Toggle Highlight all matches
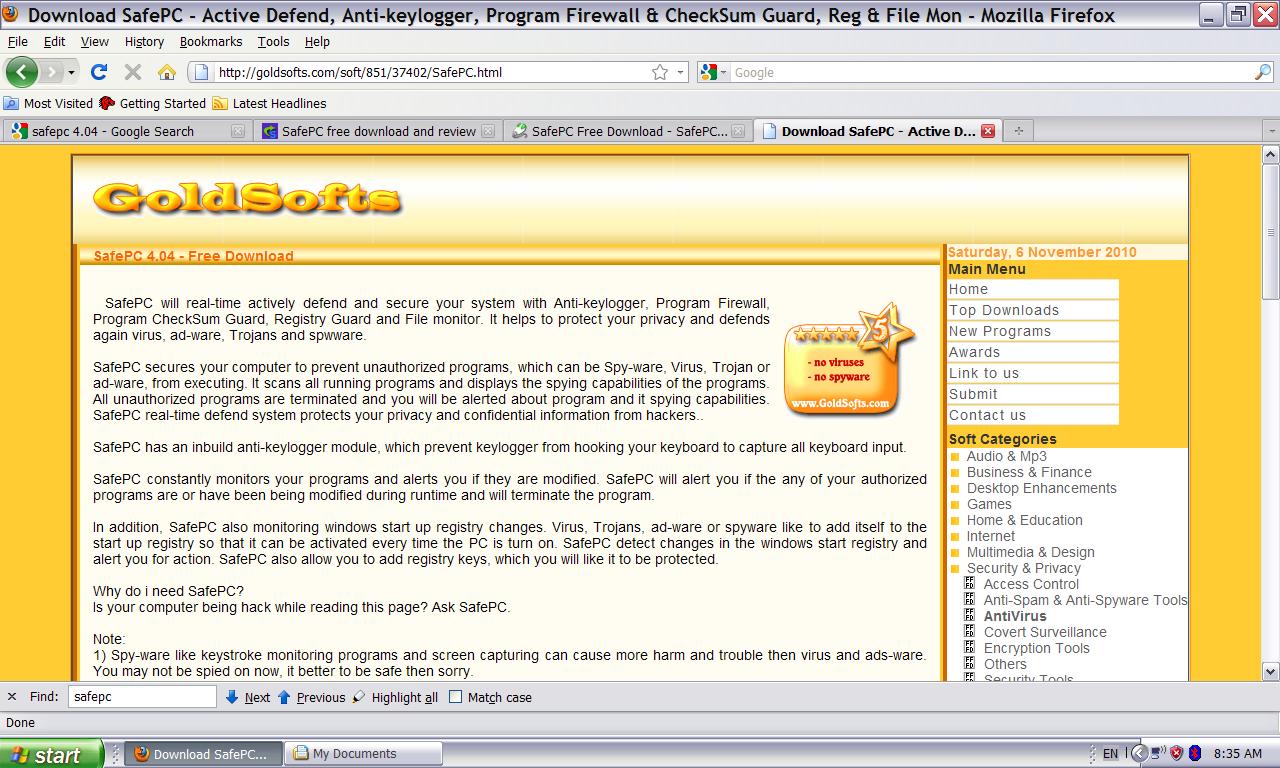The image size is (1280, 768). tap(395, 697)
